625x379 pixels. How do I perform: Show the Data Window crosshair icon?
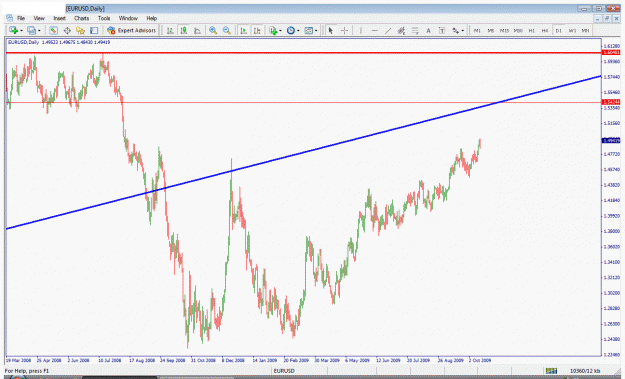pos(67,30)
